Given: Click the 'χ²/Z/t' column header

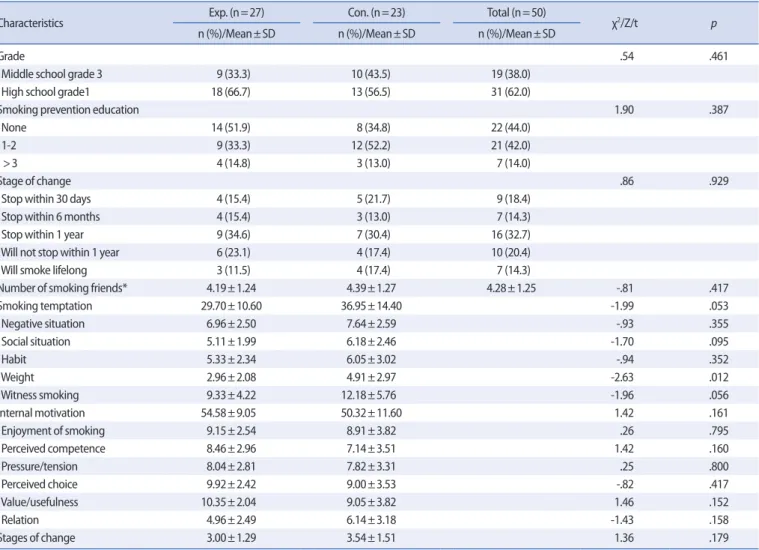Looking at the screenshot, I should tap(624, 23).
